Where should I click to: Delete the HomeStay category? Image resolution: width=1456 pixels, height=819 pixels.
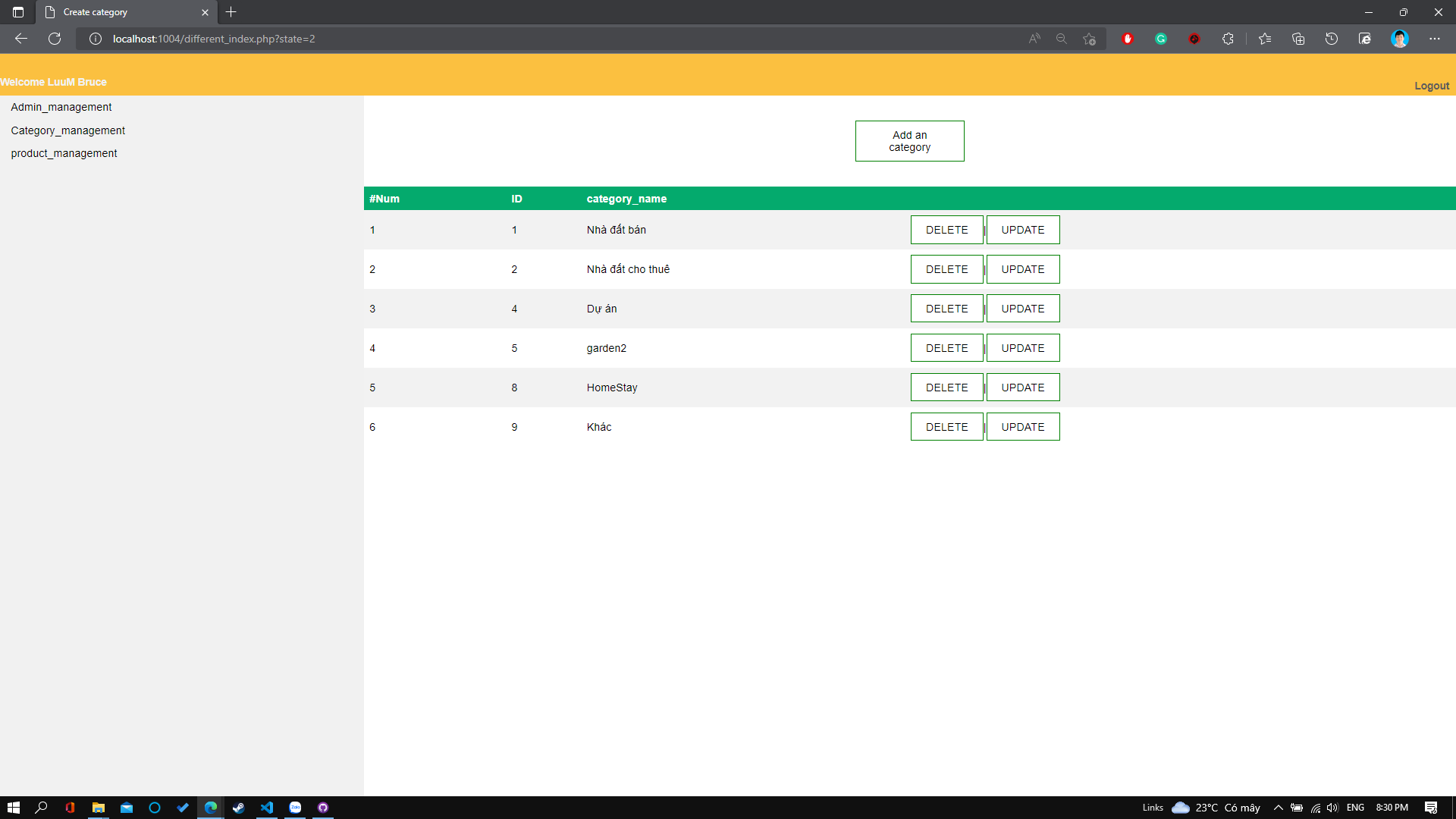point(946,387)
